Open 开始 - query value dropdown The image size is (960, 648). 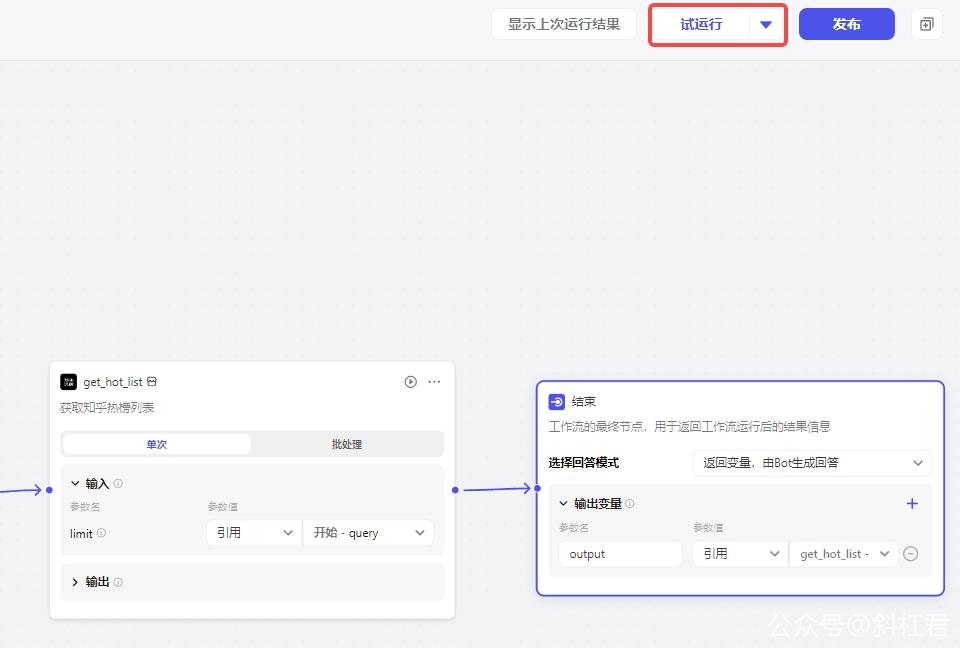click(369, 533)
